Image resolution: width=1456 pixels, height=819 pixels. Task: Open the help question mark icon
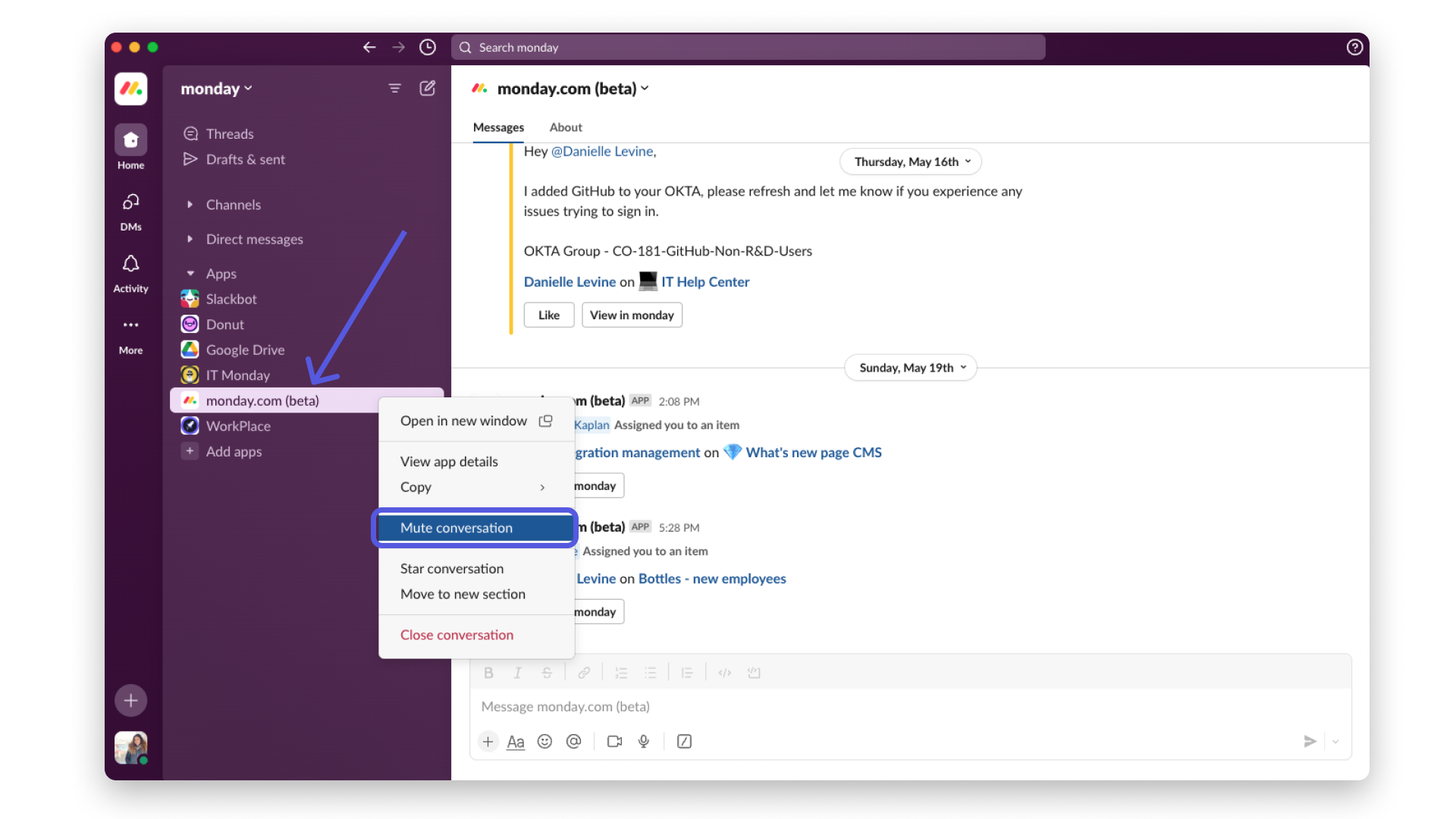1354,47
